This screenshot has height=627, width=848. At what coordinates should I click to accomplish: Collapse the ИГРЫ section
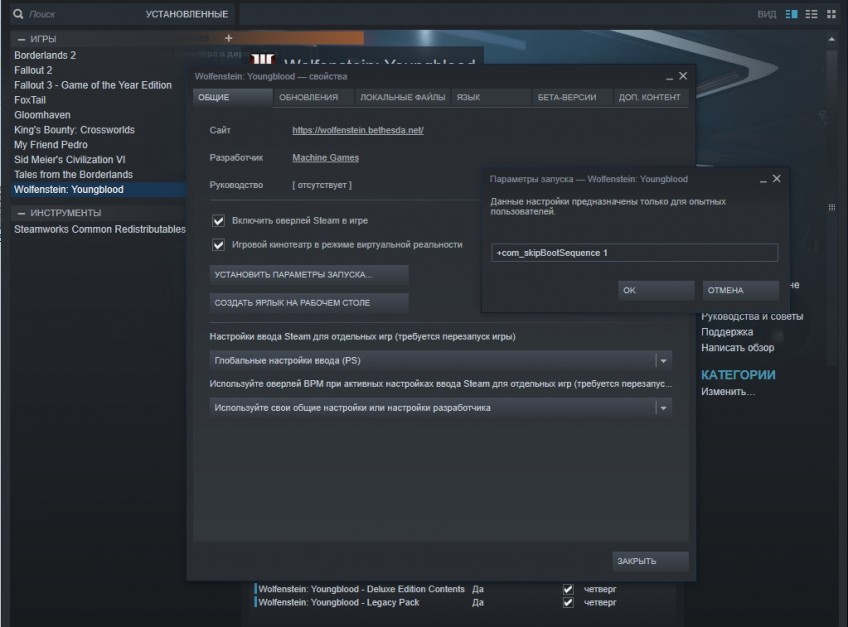point(21,39)
